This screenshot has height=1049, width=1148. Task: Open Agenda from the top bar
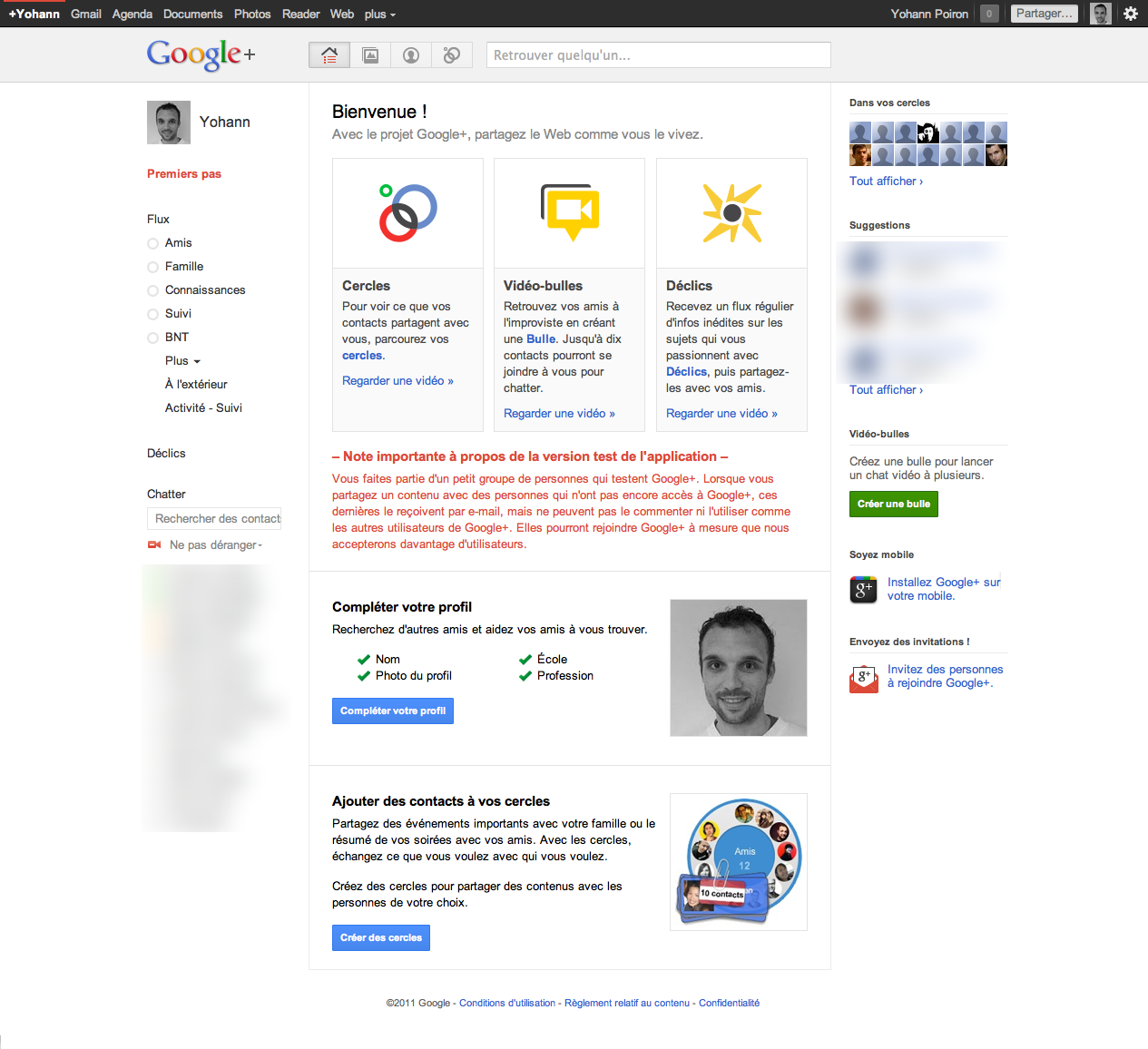pyautogui.click(x=132, y=14)
